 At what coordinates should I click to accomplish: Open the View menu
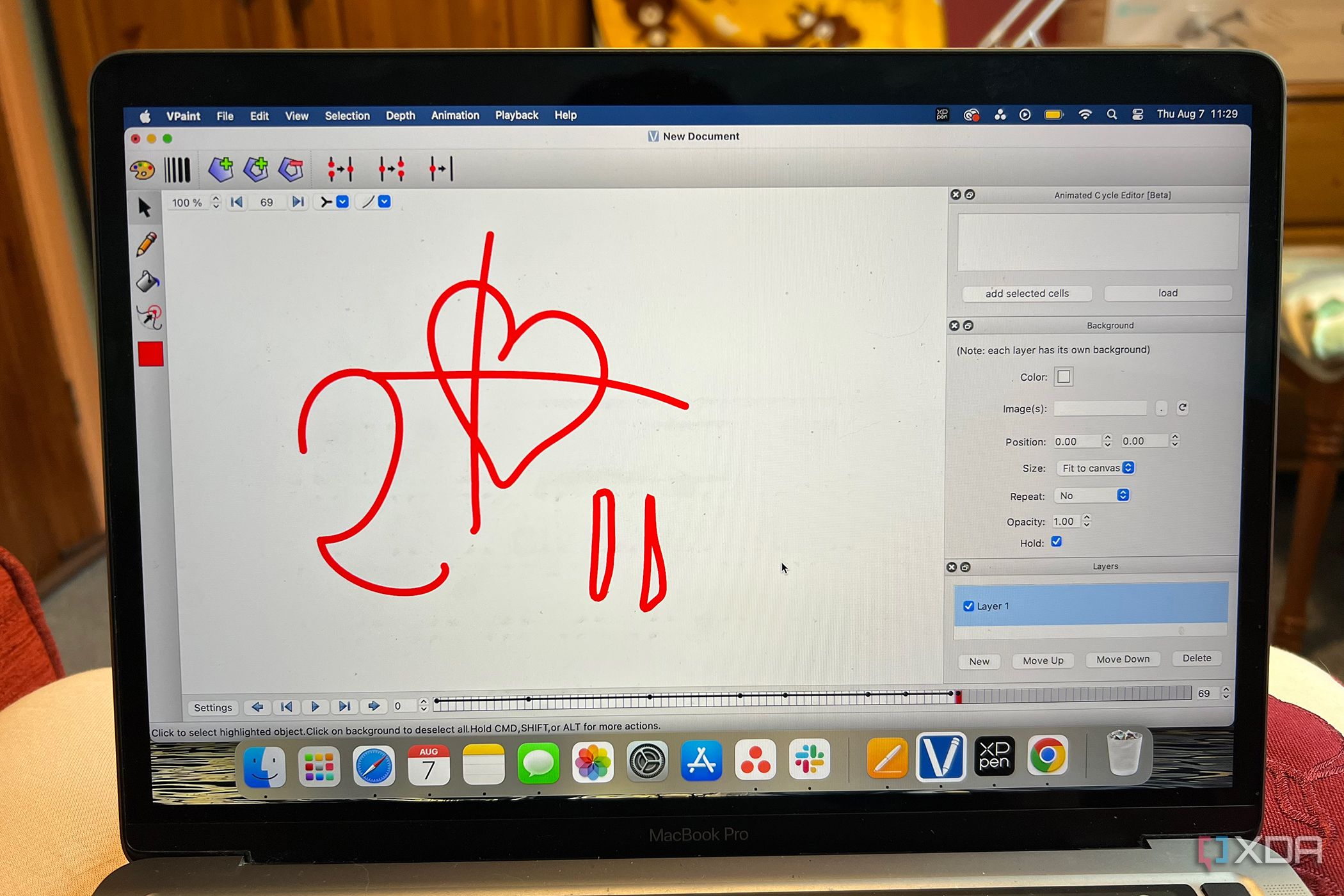pos(296,116)
